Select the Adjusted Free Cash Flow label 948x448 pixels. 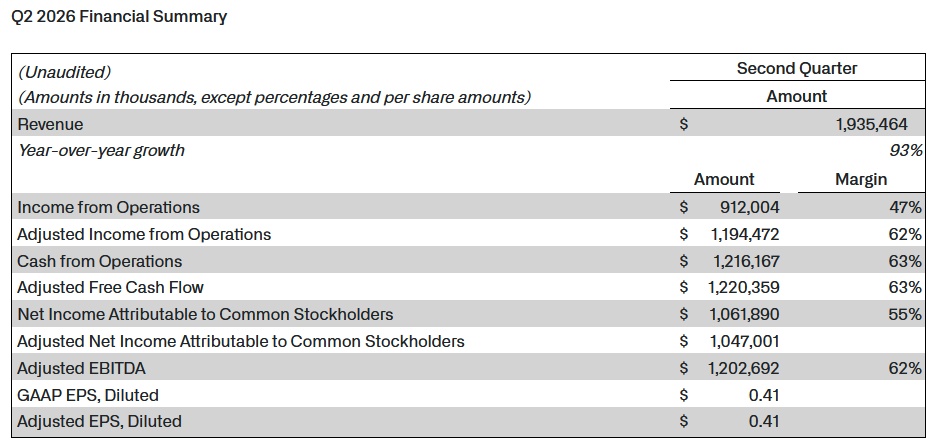pyautogui.click(x=111, y=287)
